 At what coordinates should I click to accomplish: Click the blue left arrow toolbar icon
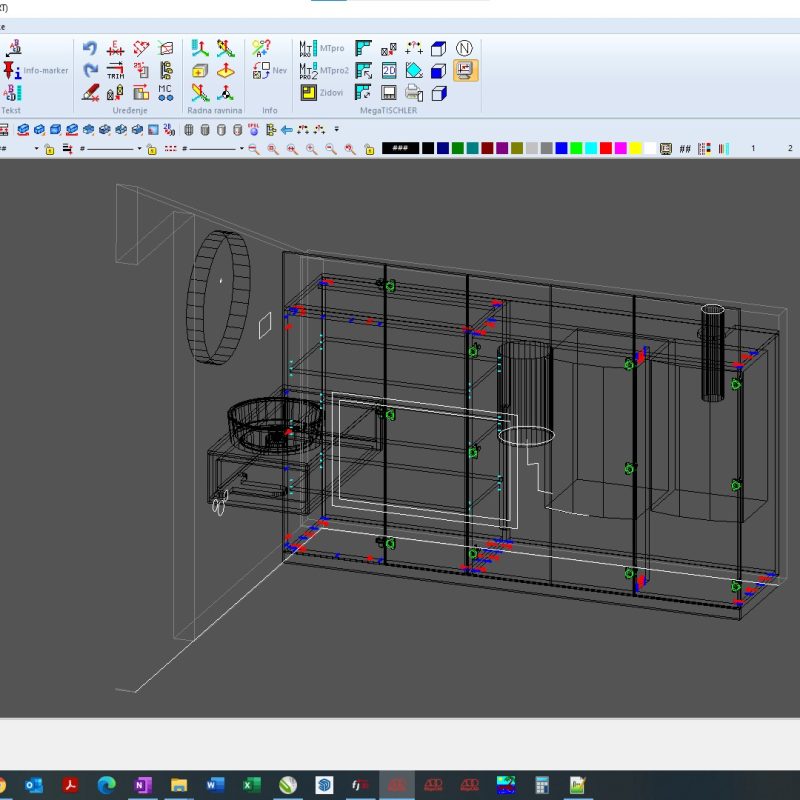287,129
